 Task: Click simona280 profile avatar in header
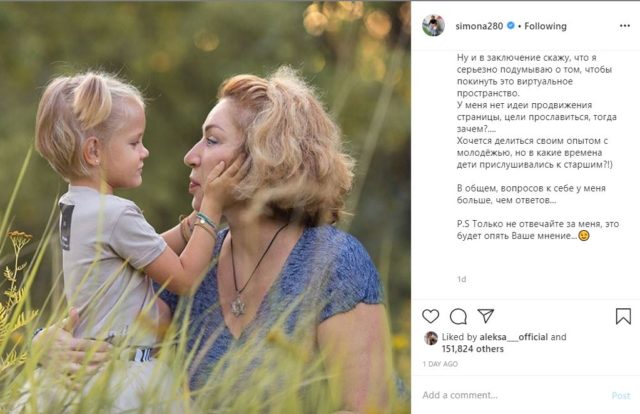tap(433, 26)
